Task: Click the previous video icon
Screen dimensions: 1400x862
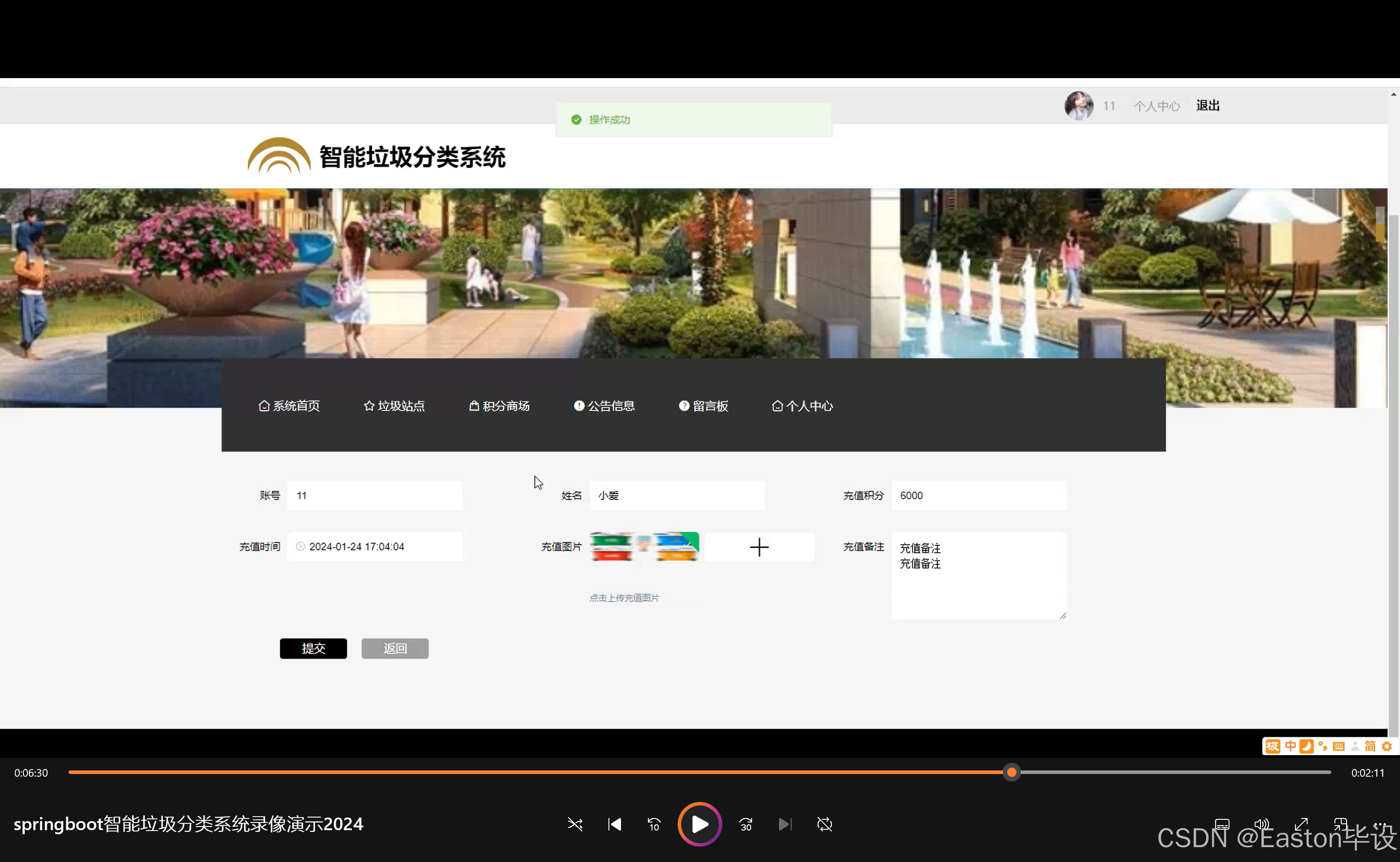Action: point(614,824)
